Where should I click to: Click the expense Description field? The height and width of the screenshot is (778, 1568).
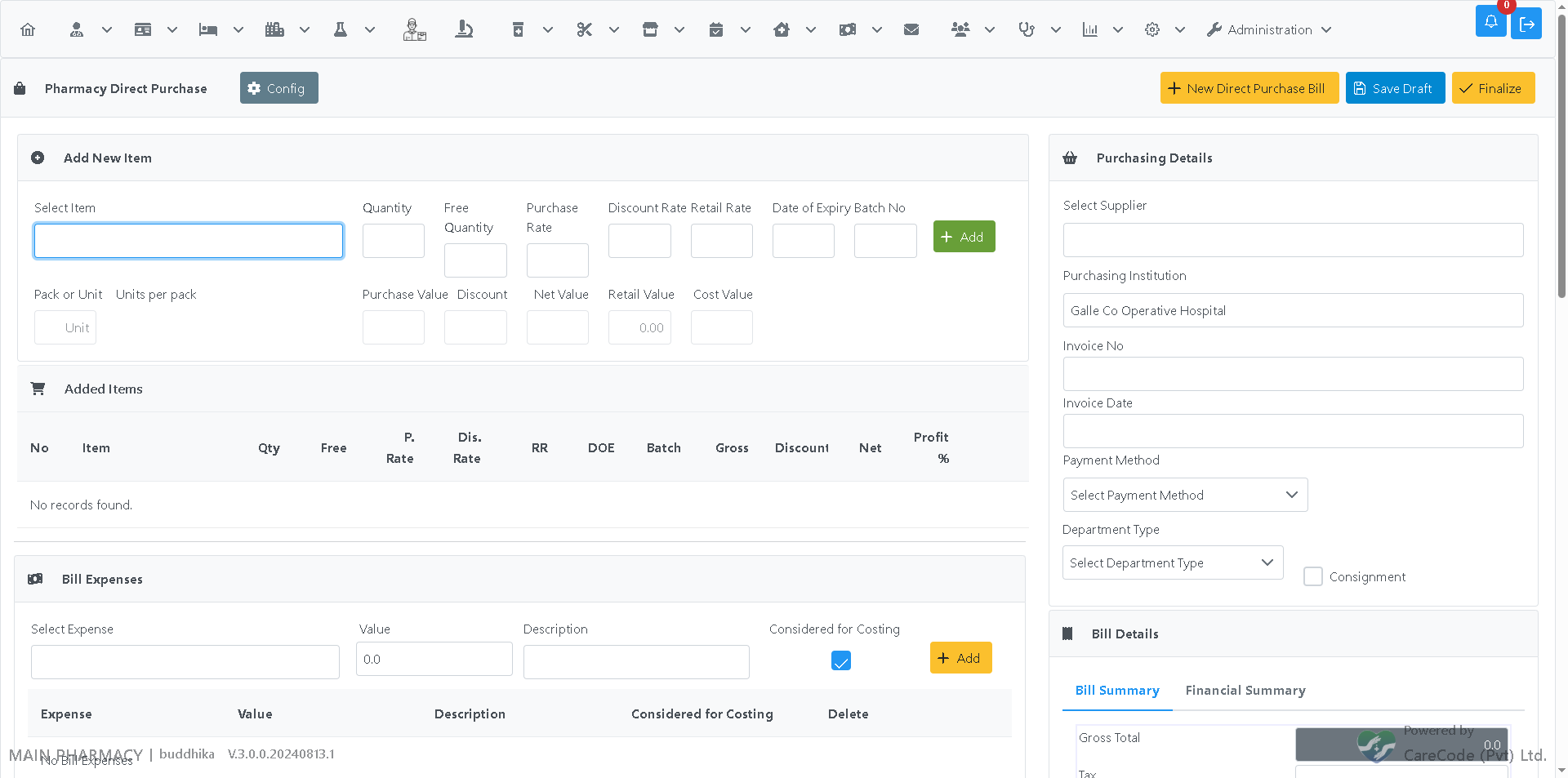[x=636, y=662]
